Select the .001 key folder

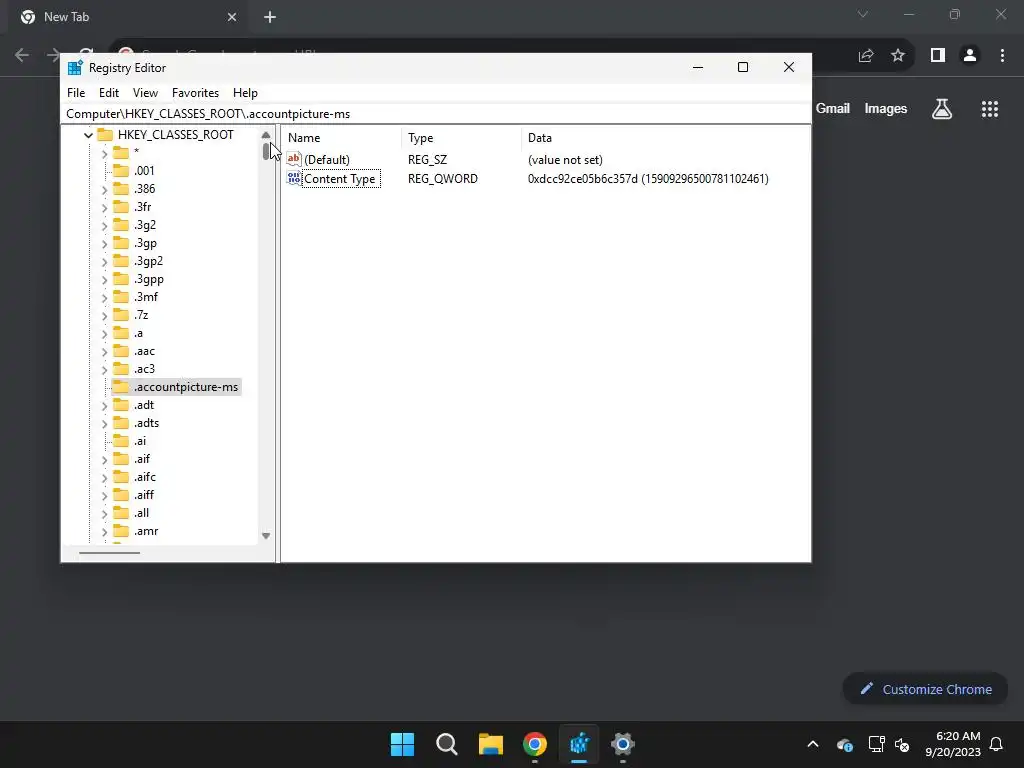point(121,170)
